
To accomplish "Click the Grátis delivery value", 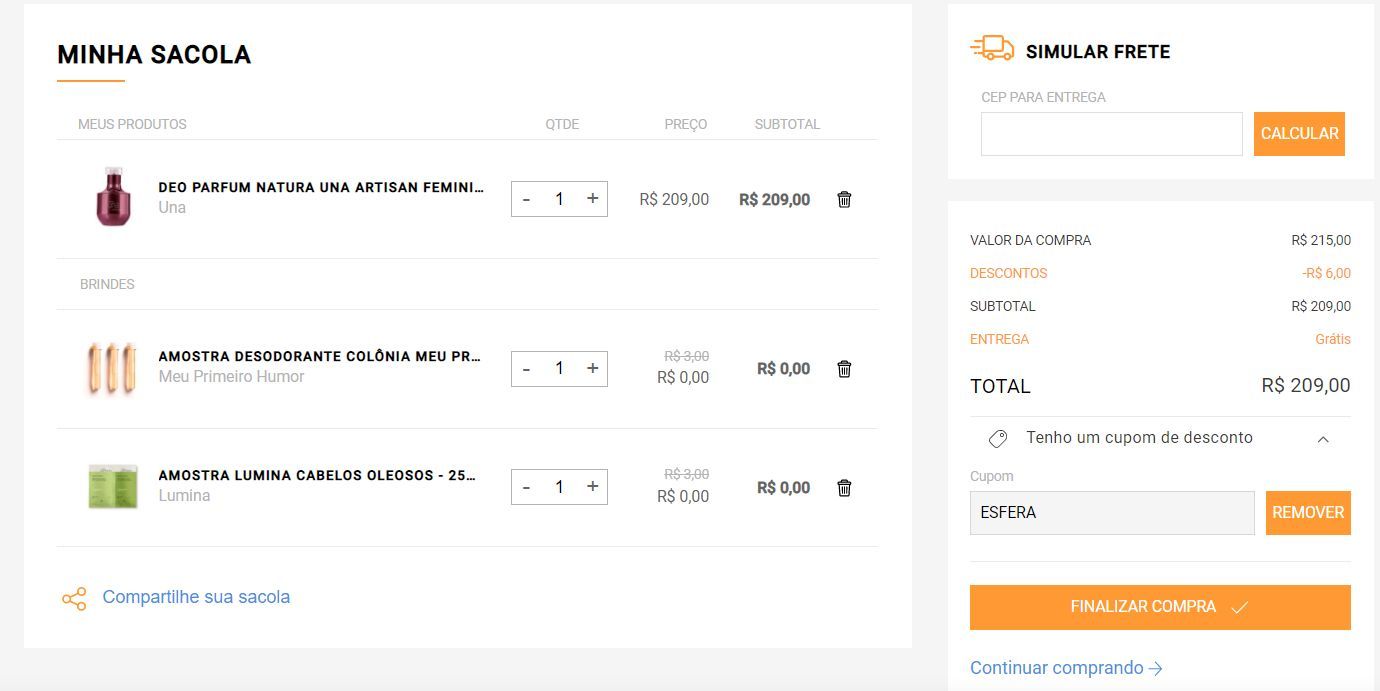I will pyautogui.click(x=1333, y=339).
